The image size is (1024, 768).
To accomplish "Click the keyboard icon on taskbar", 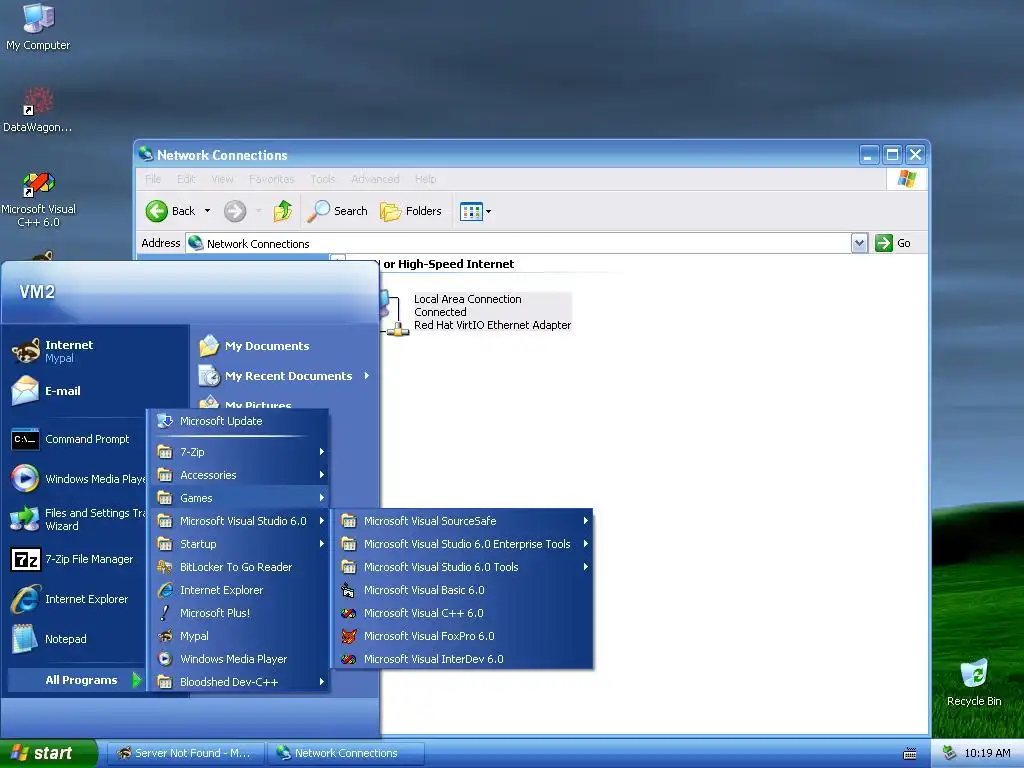I will (910, 754).
